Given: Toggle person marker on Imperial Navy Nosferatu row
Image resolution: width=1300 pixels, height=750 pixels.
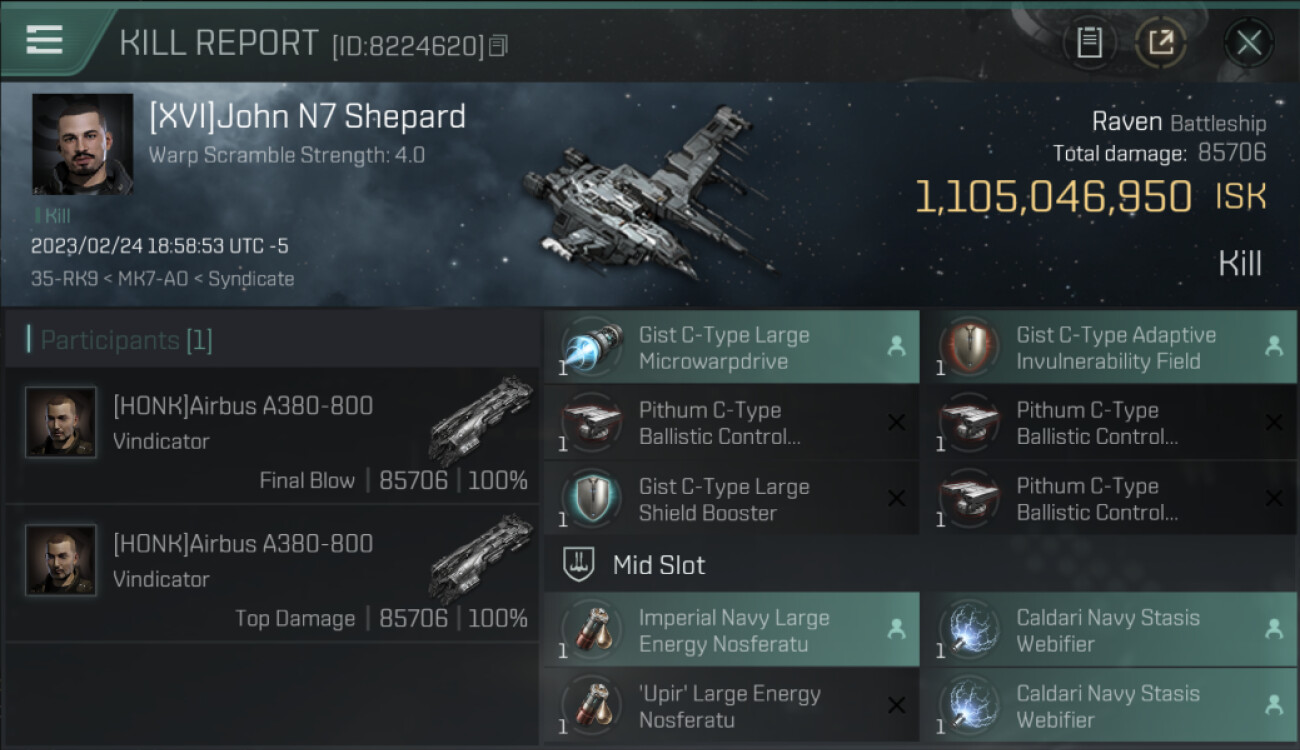Looking at the screenshot, I should coord(896,629).
